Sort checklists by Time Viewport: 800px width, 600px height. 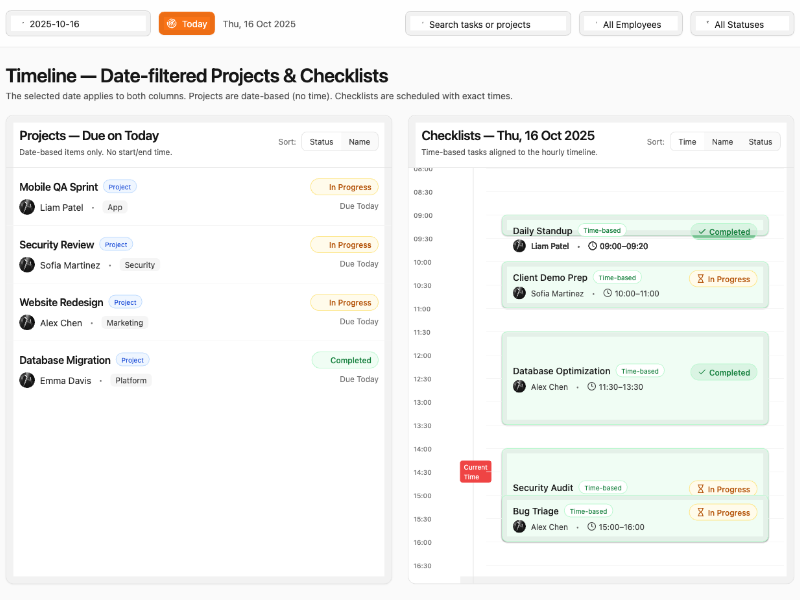point(687,142)
